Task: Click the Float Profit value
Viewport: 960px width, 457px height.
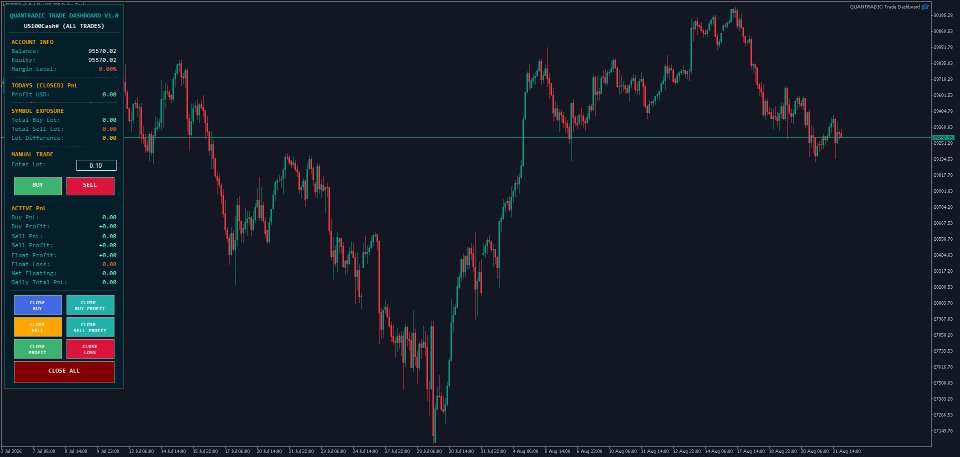Action: (108, 255)
